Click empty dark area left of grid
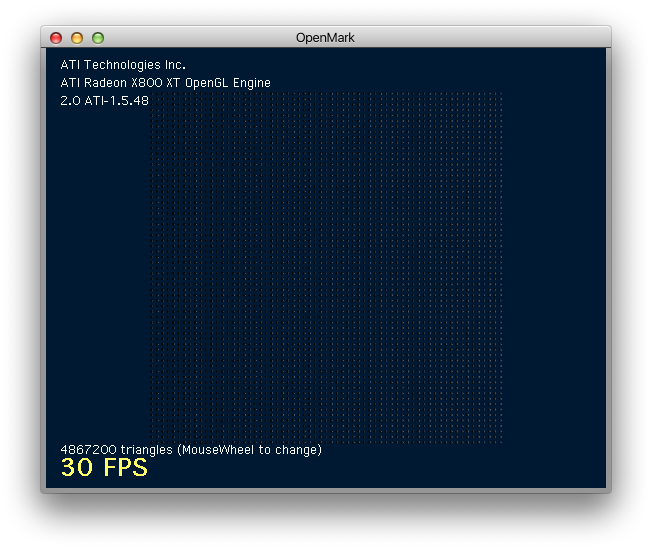 click(100, 270)
